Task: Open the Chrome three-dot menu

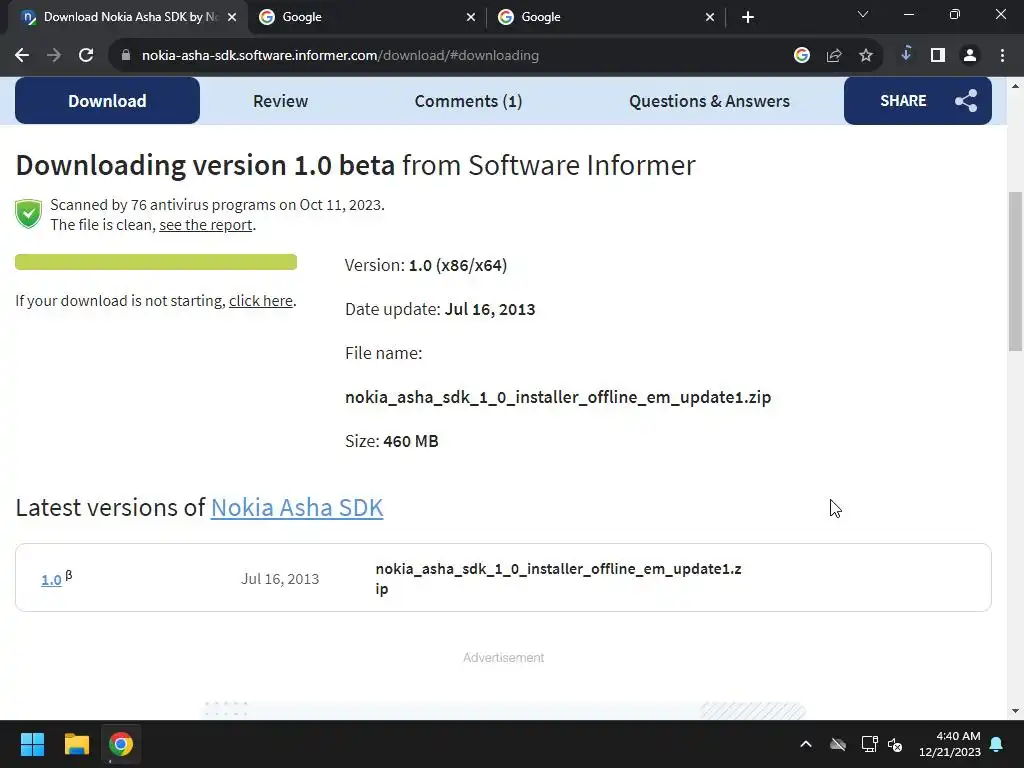Action: 1002,56
